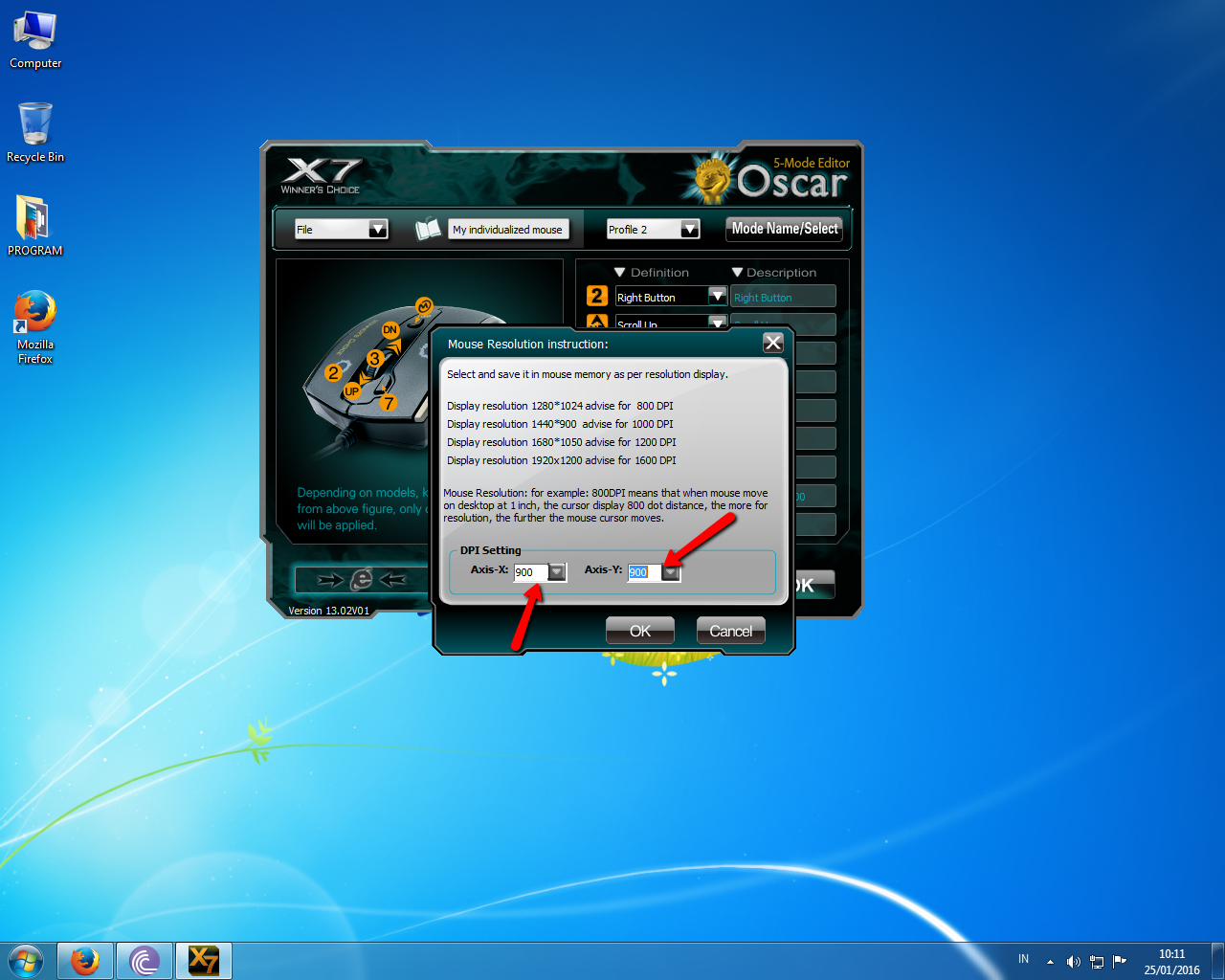The width and height of the screenshot is (1225, 980).
Task: Click the 1440*900 advise for 1000 DPI line
Action: pyautogui.click(x=560, y=424)
